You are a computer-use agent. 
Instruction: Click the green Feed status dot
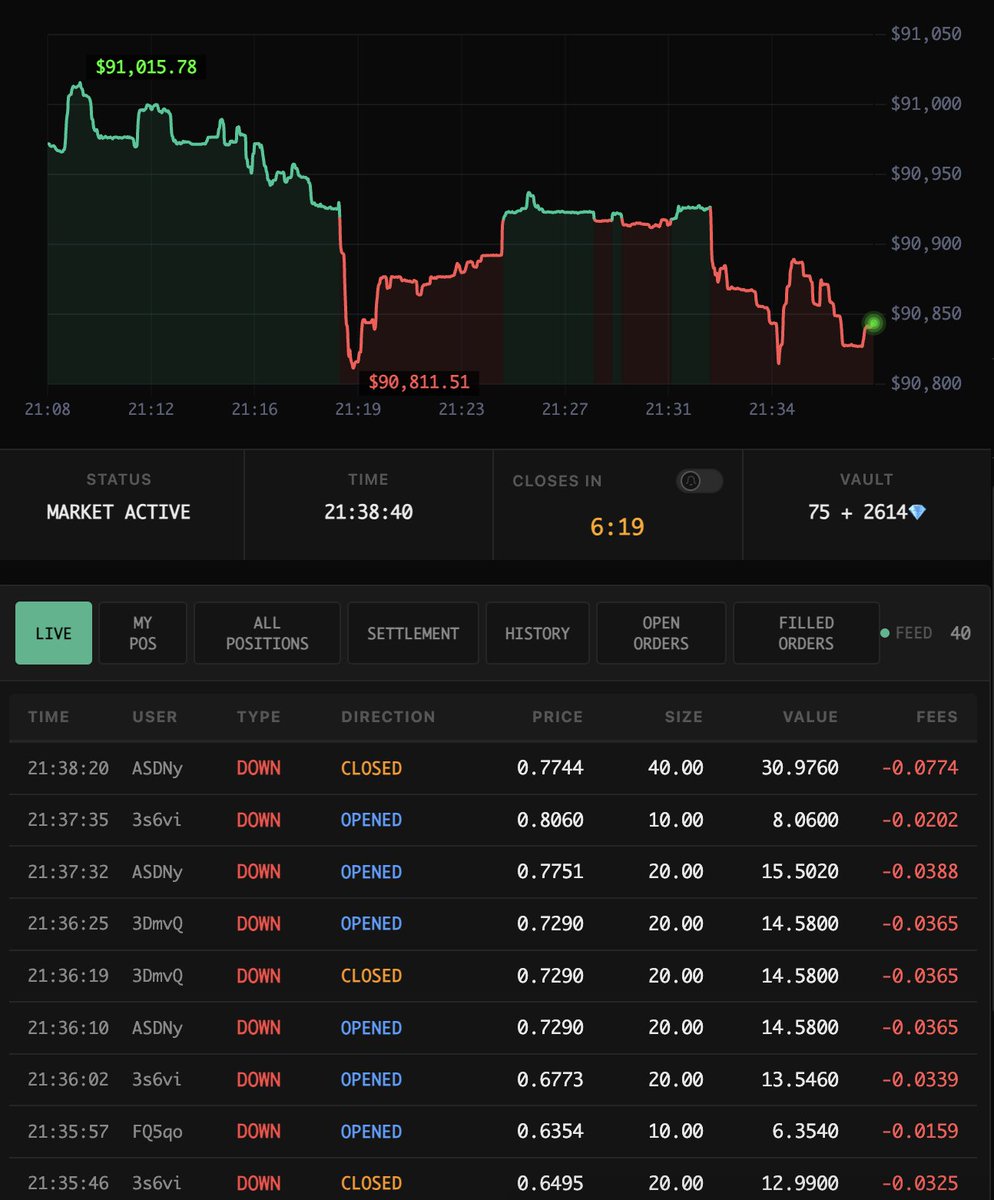(x=885, y=633)
